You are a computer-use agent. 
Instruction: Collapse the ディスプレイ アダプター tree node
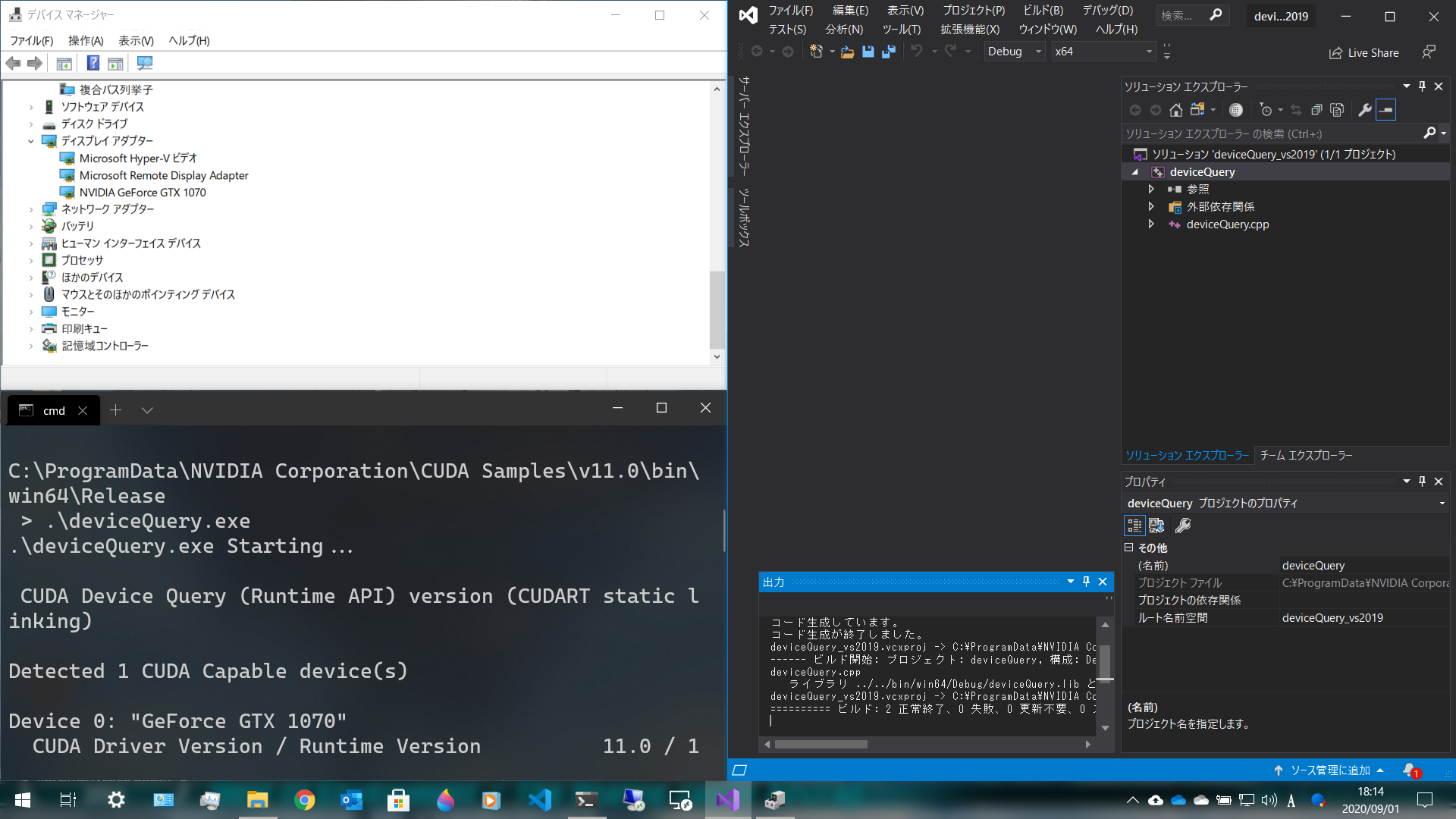click(x=31, y=141)
